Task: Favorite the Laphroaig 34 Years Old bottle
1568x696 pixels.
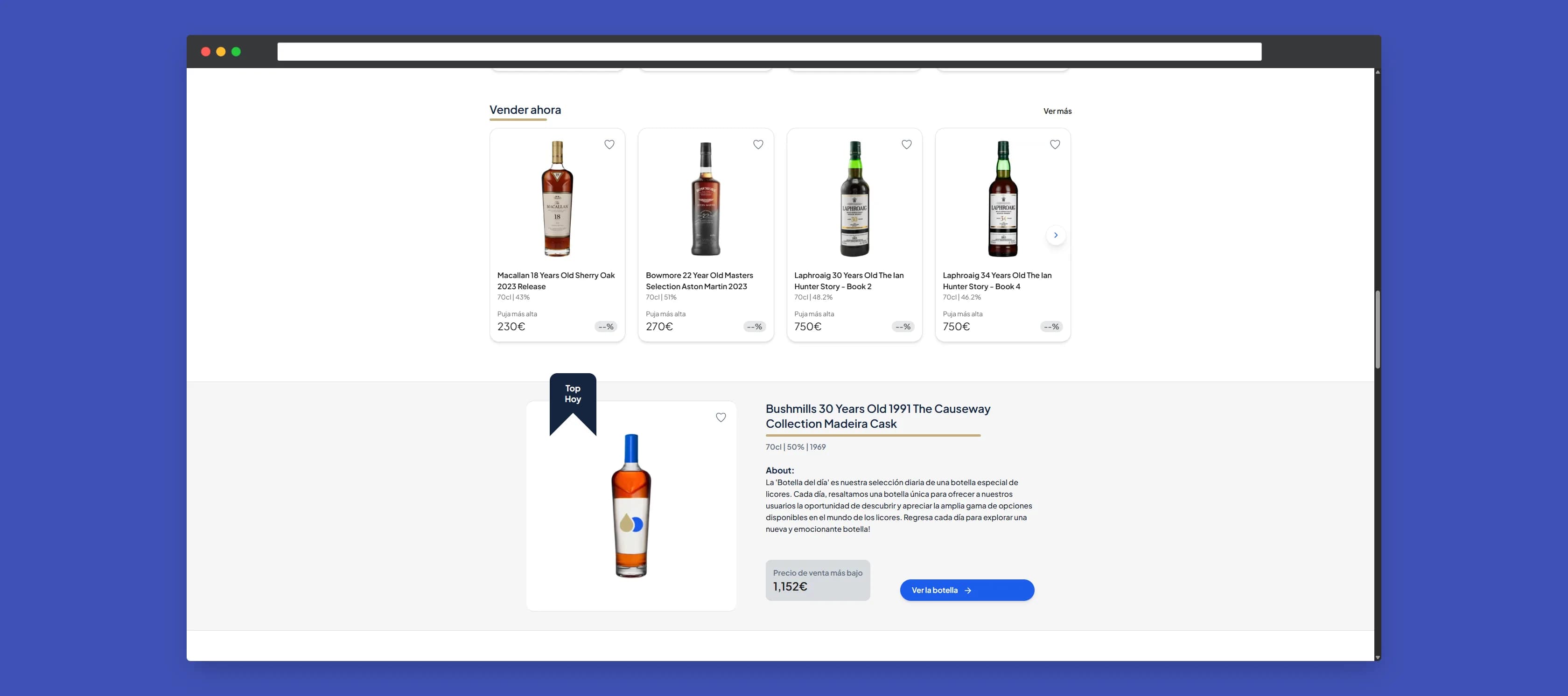Action: [1055, 145]
